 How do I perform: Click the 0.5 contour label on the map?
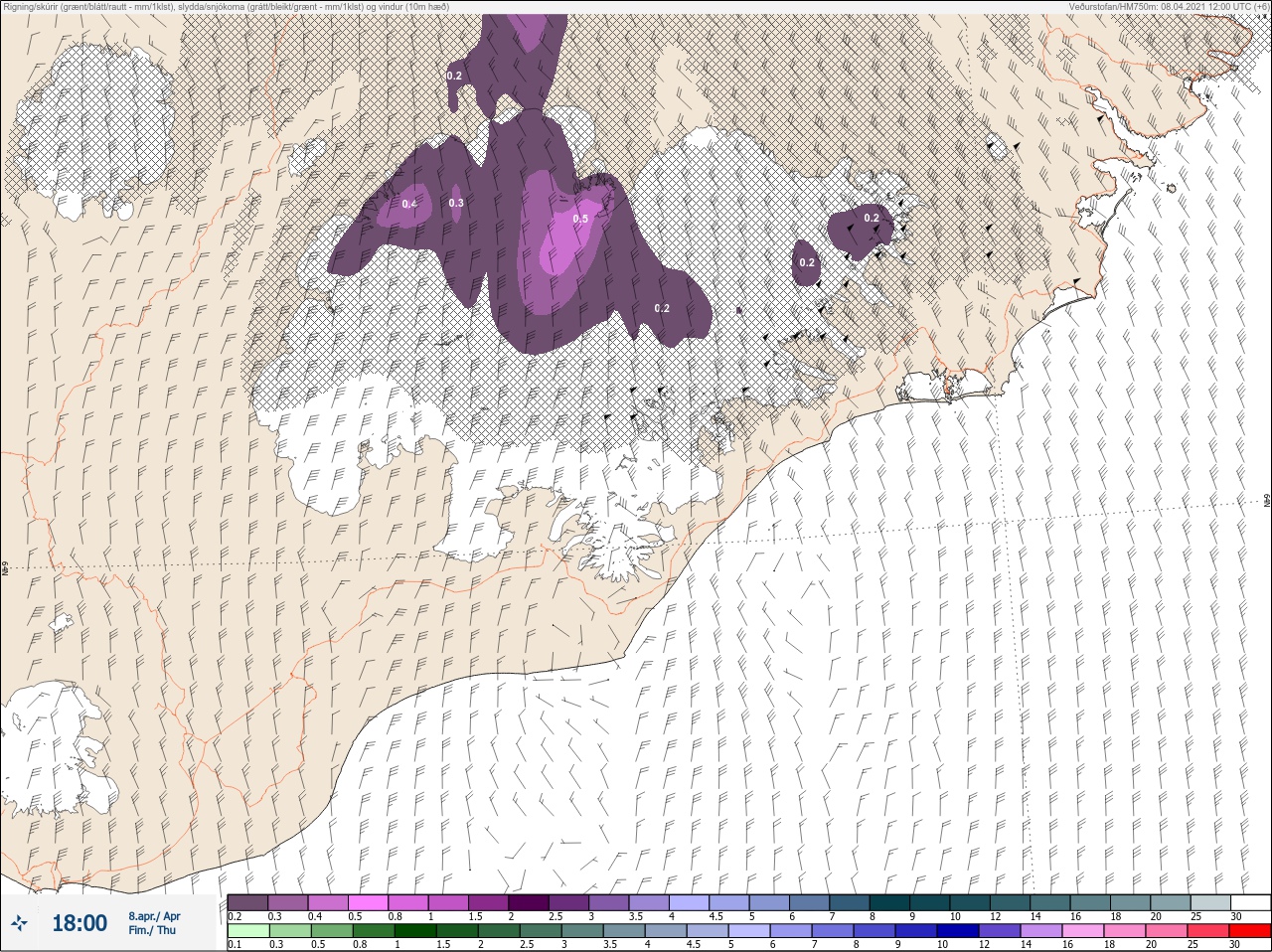pos(580,219)
